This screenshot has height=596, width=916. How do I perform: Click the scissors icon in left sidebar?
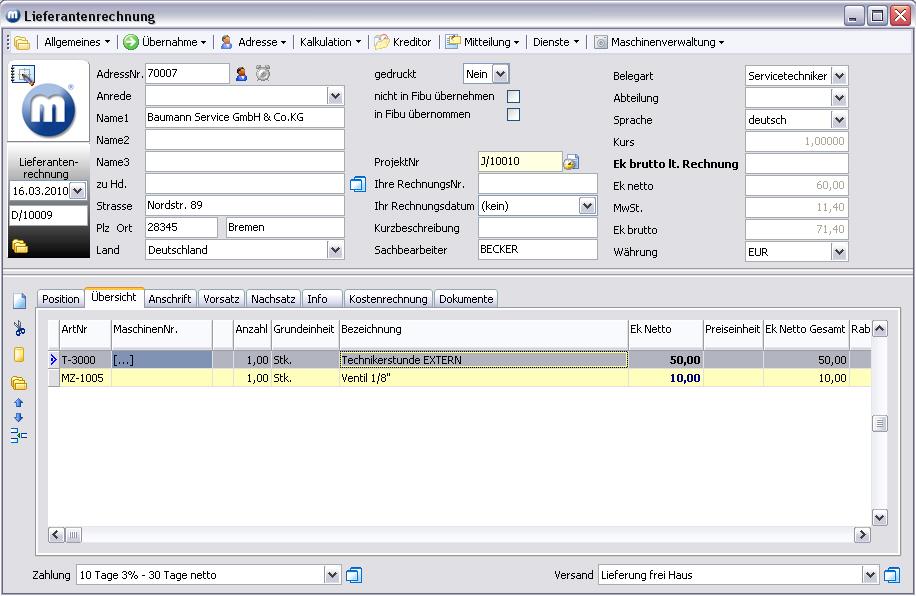pos(19,329)
